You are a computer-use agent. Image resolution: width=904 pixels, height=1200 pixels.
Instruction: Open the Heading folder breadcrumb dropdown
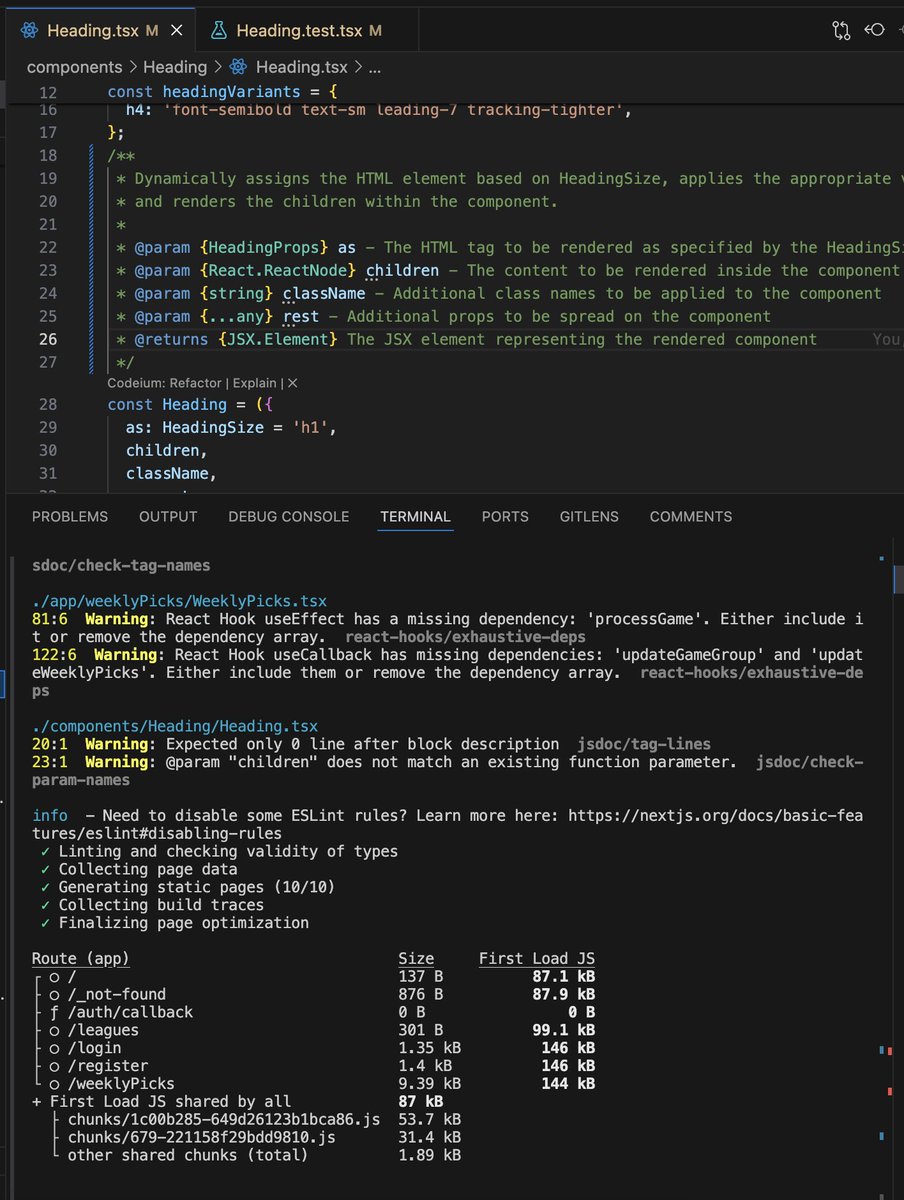coord(175,67)
